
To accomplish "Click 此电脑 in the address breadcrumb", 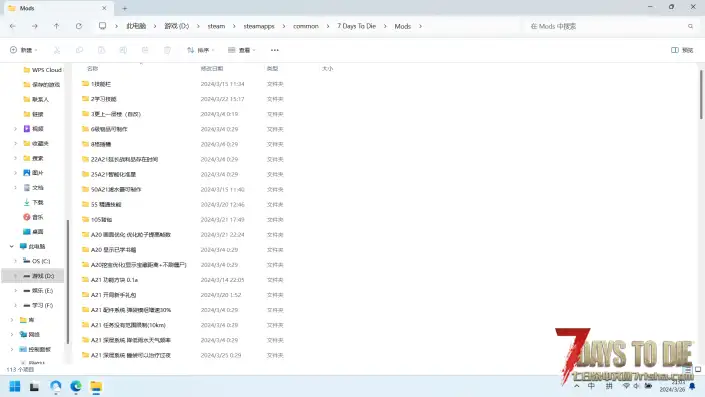I will 136,27.
